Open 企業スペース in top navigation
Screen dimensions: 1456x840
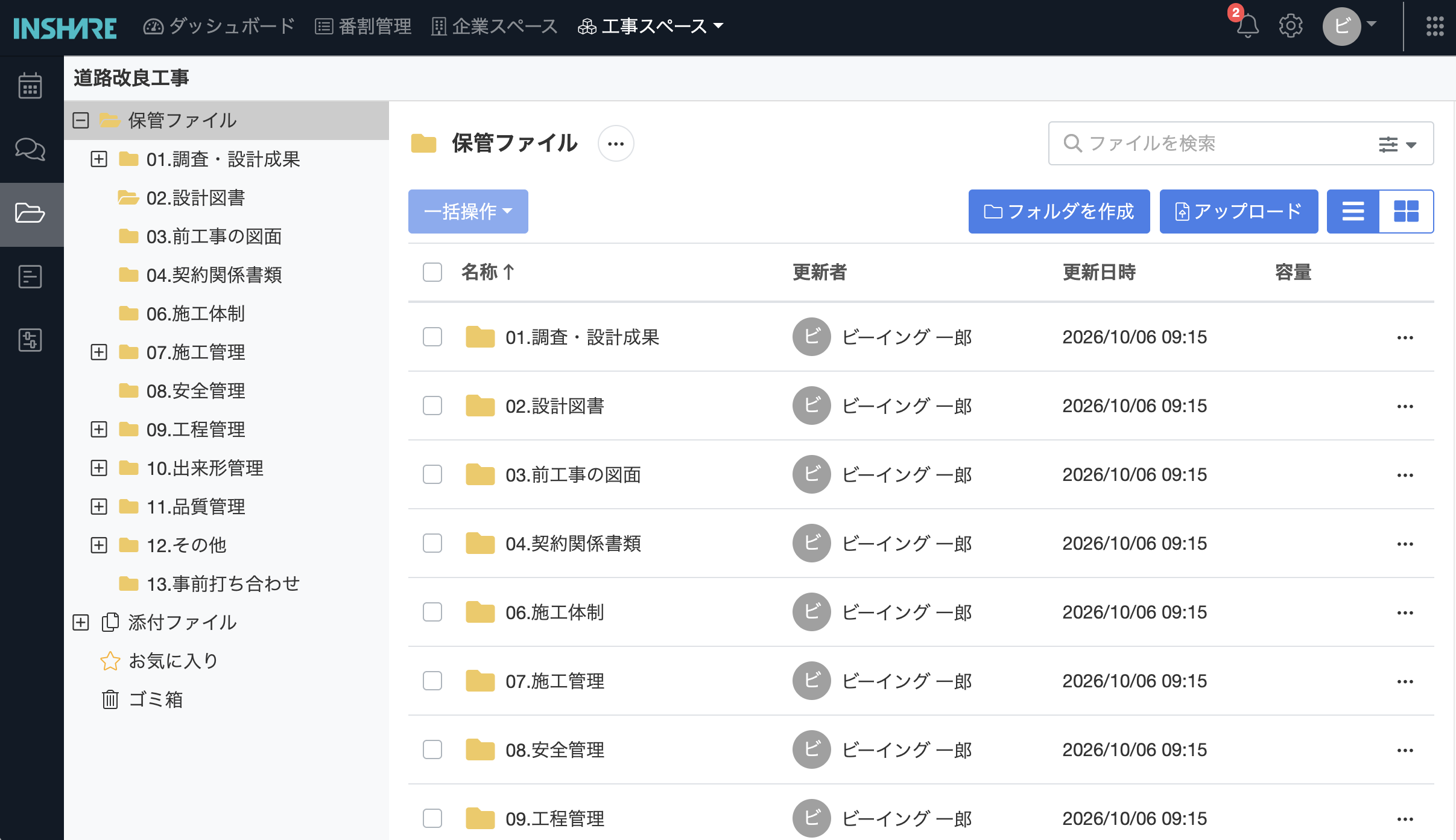click(495, 27)
